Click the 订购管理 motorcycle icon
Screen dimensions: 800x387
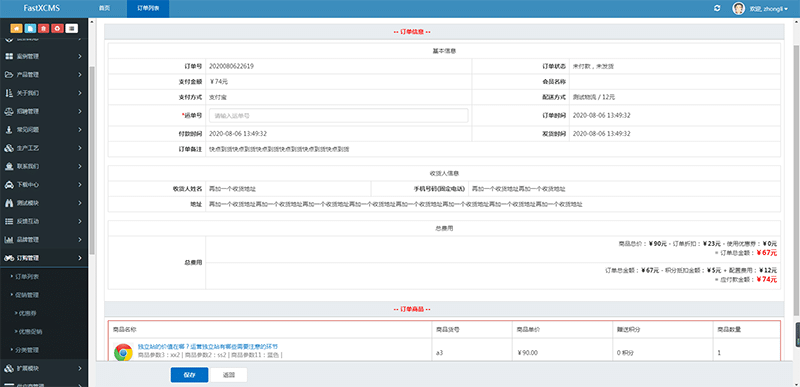[9, 258]
